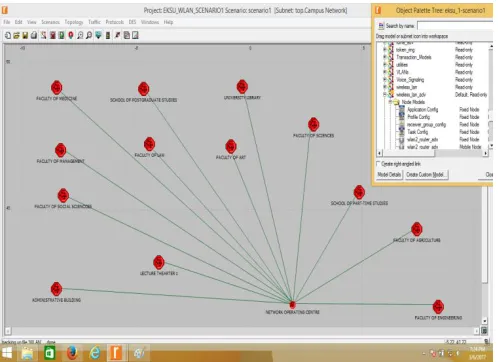The image size is (498, 362).
Task: Click the Zoom out magnifier icon
Action: tap(89, 35)
